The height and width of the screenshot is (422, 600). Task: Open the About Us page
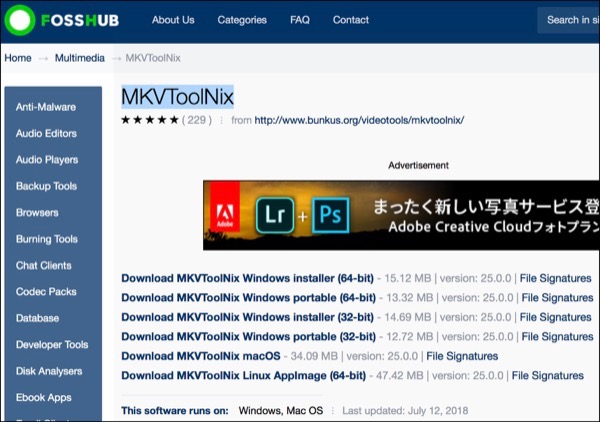173,20
